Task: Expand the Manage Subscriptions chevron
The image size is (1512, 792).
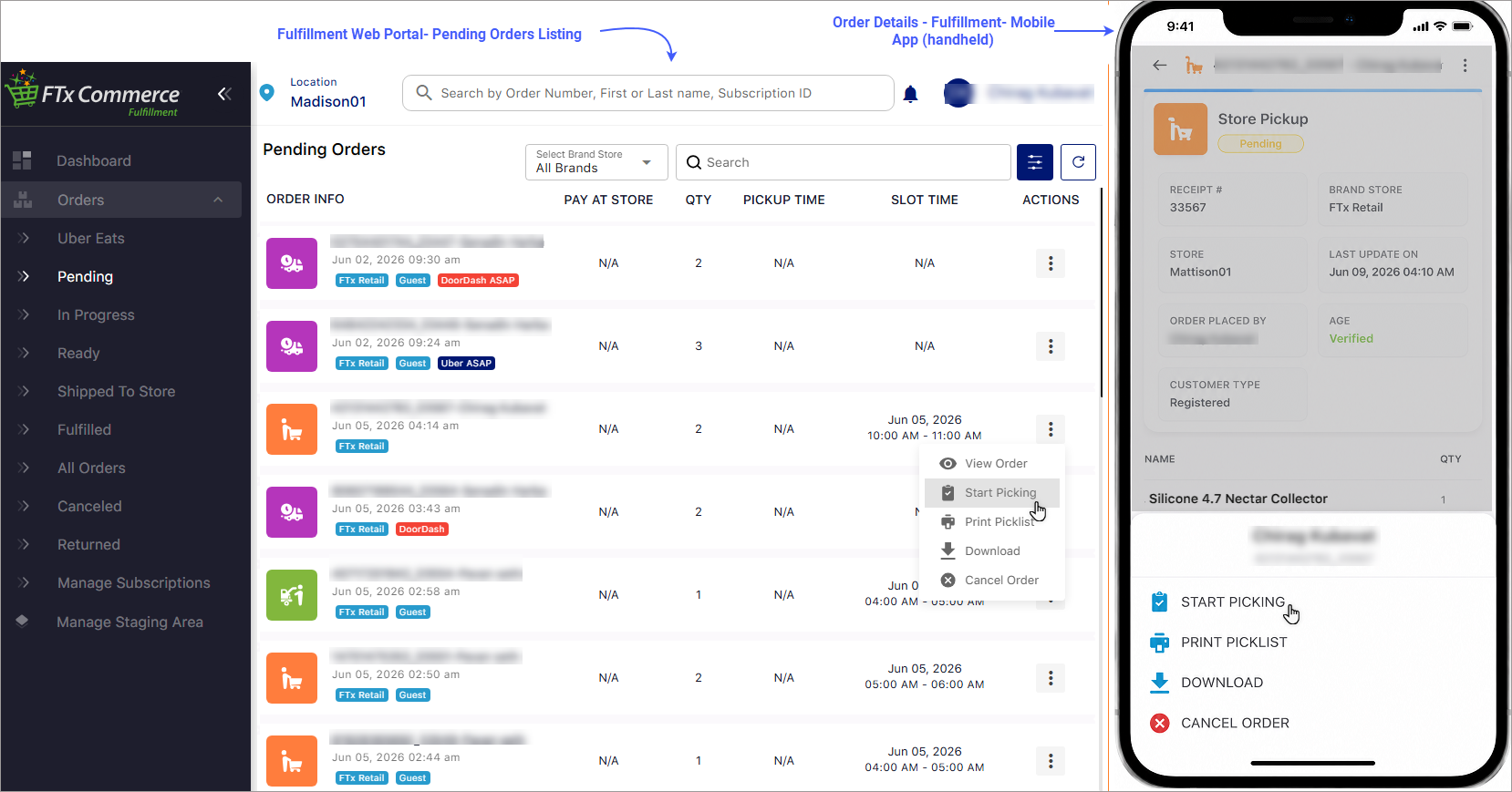Action: pos(25,582)
